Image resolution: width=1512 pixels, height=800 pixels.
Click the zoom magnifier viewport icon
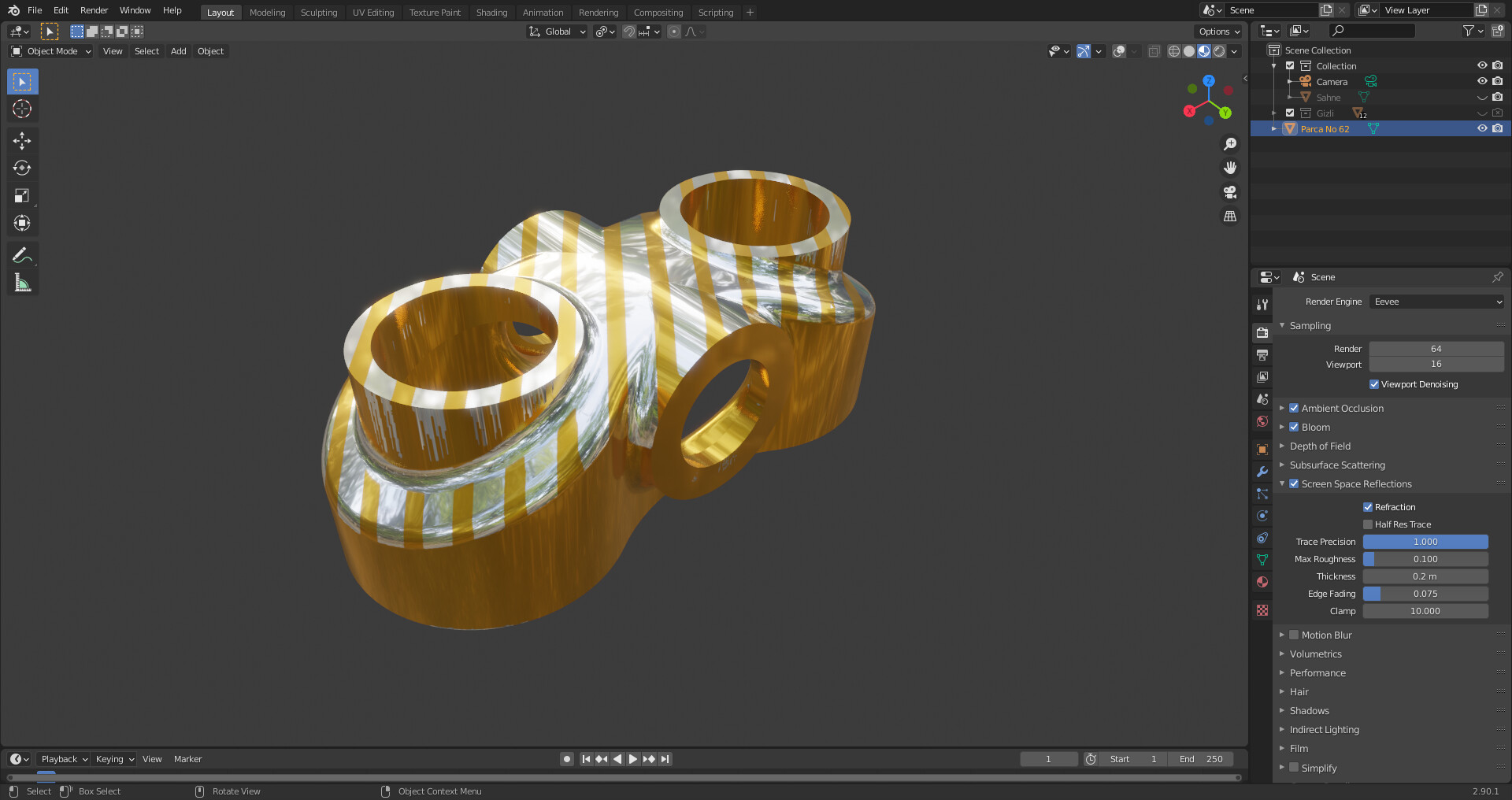(x=1229, y=144)
